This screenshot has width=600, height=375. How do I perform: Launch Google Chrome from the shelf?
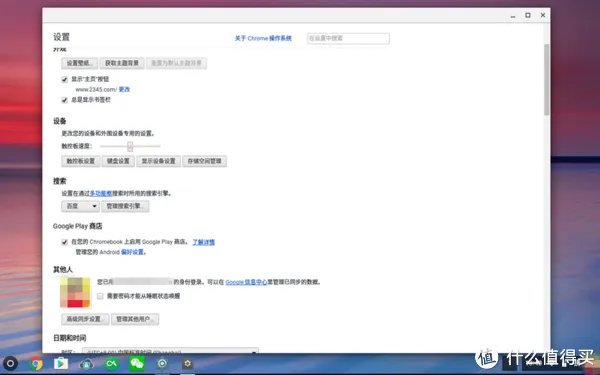tap(36, 363)
